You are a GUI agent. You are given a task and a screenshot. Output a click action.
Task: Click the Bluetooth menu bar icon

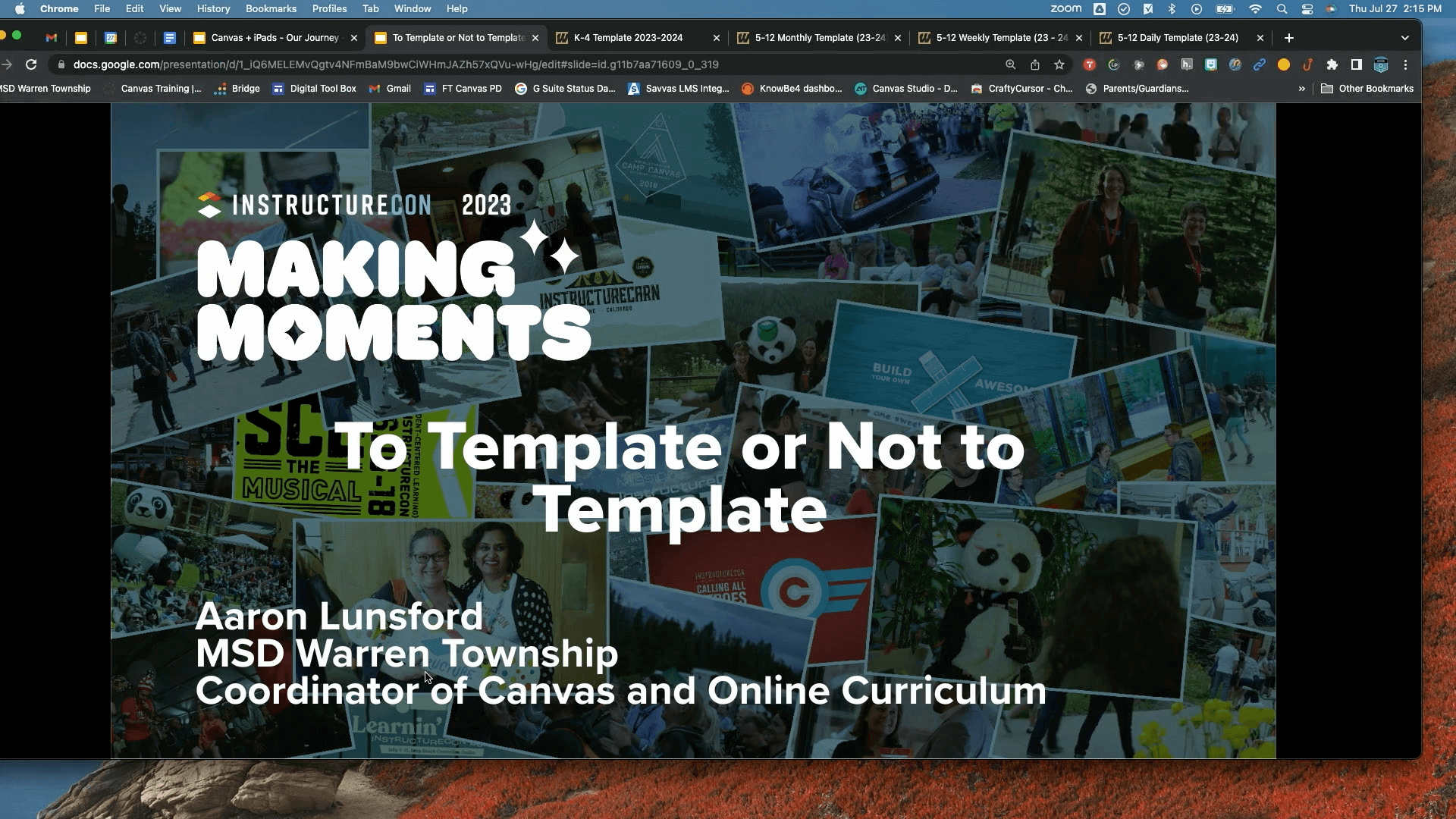1171,9
